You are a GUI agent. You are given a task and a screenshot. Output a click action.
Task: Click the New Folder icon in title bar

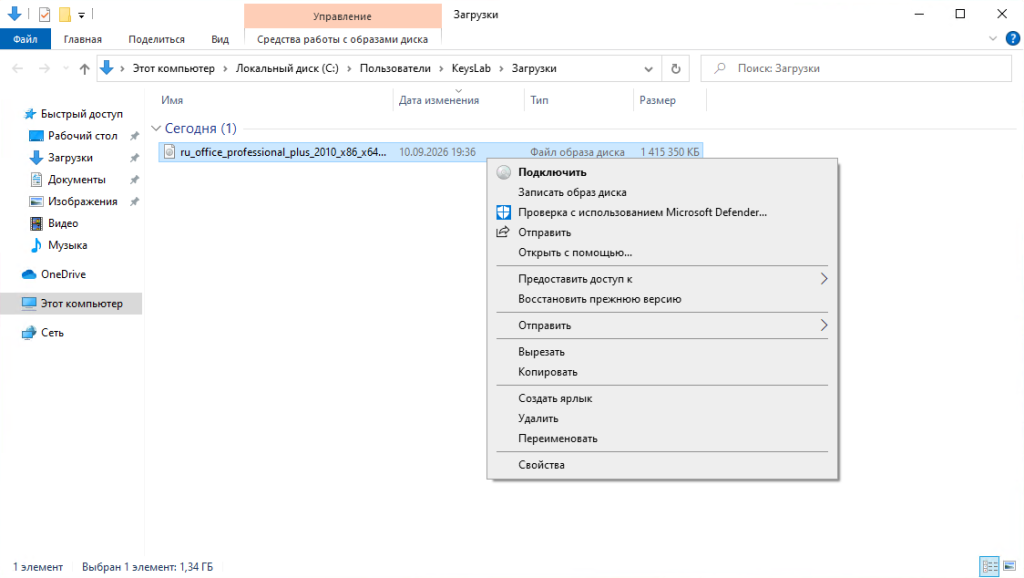65,14
